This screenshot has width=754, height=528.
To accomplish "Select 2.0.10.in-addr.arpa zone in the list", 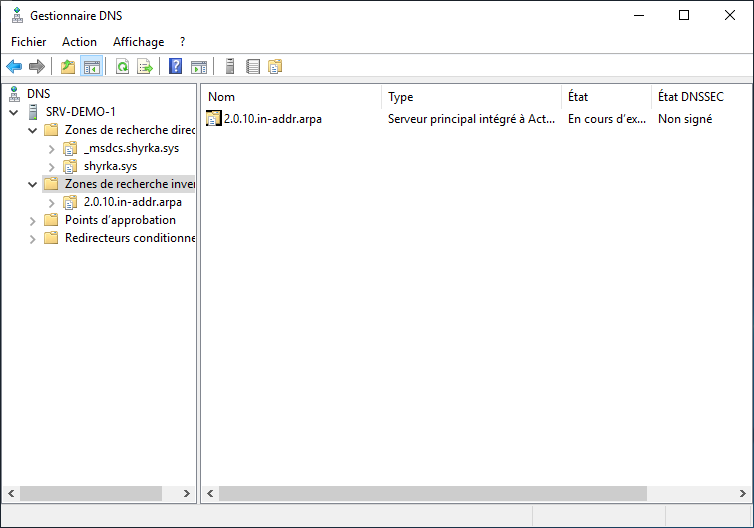I will pyautogui.click(x=272, y=118).
